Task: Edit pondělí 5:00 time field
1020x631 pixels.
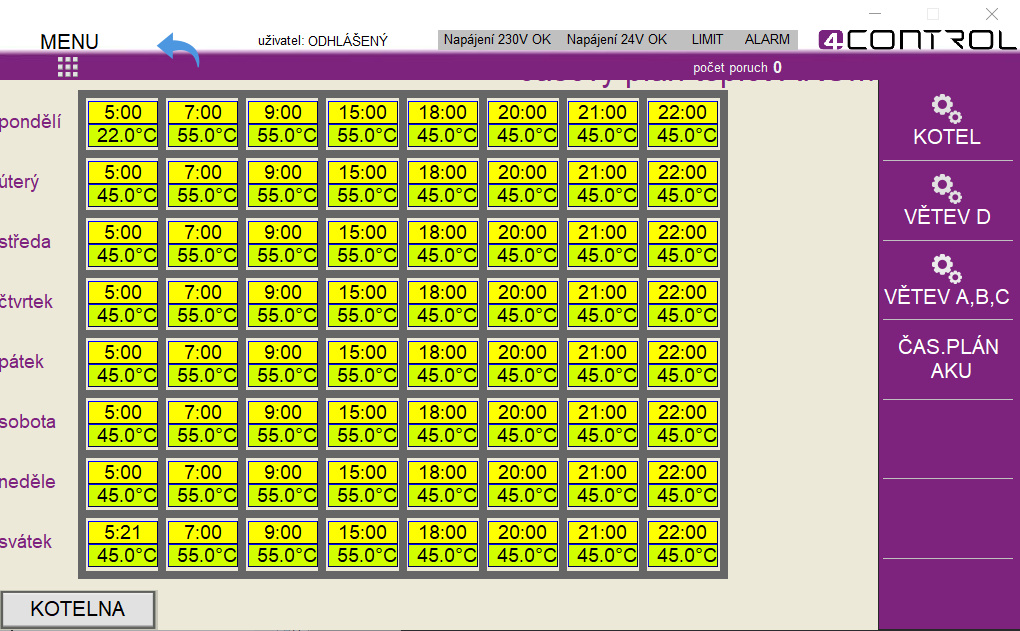Action: click(x=123, y=113)
